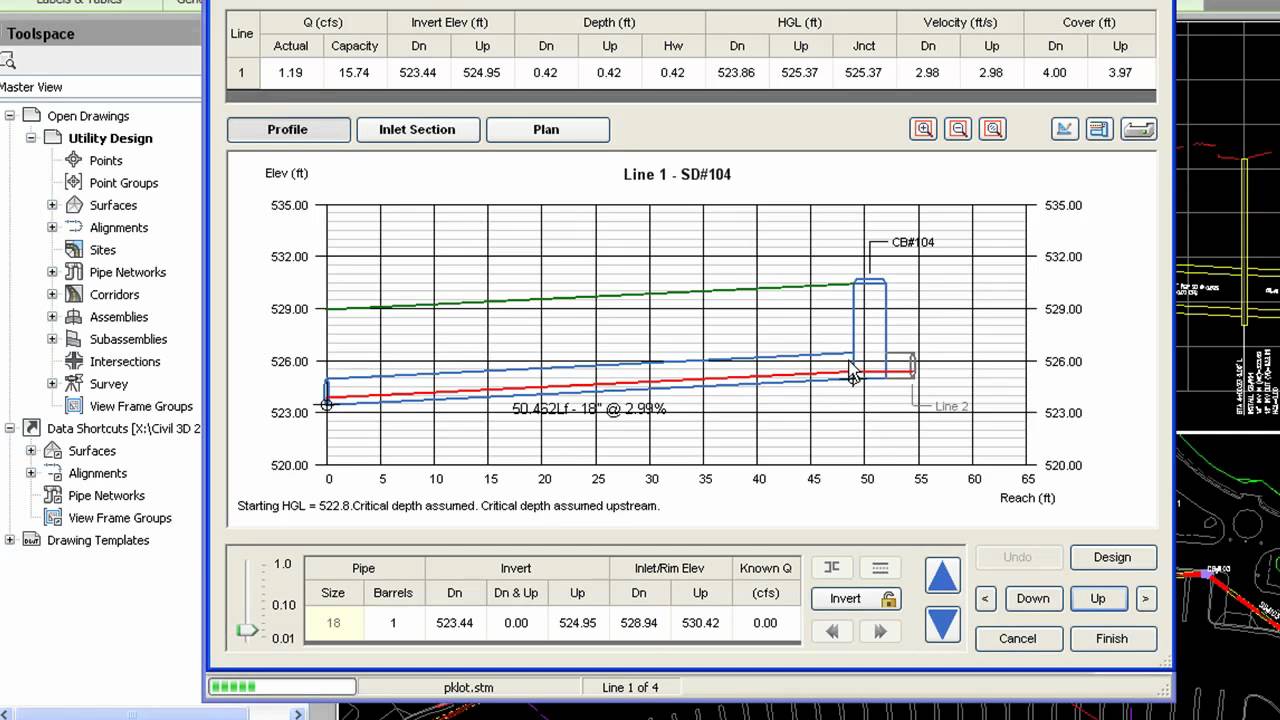Expand the Corridors node
Image resolution: width=1280 pixels, height=720 pixels.
point(52,294)
